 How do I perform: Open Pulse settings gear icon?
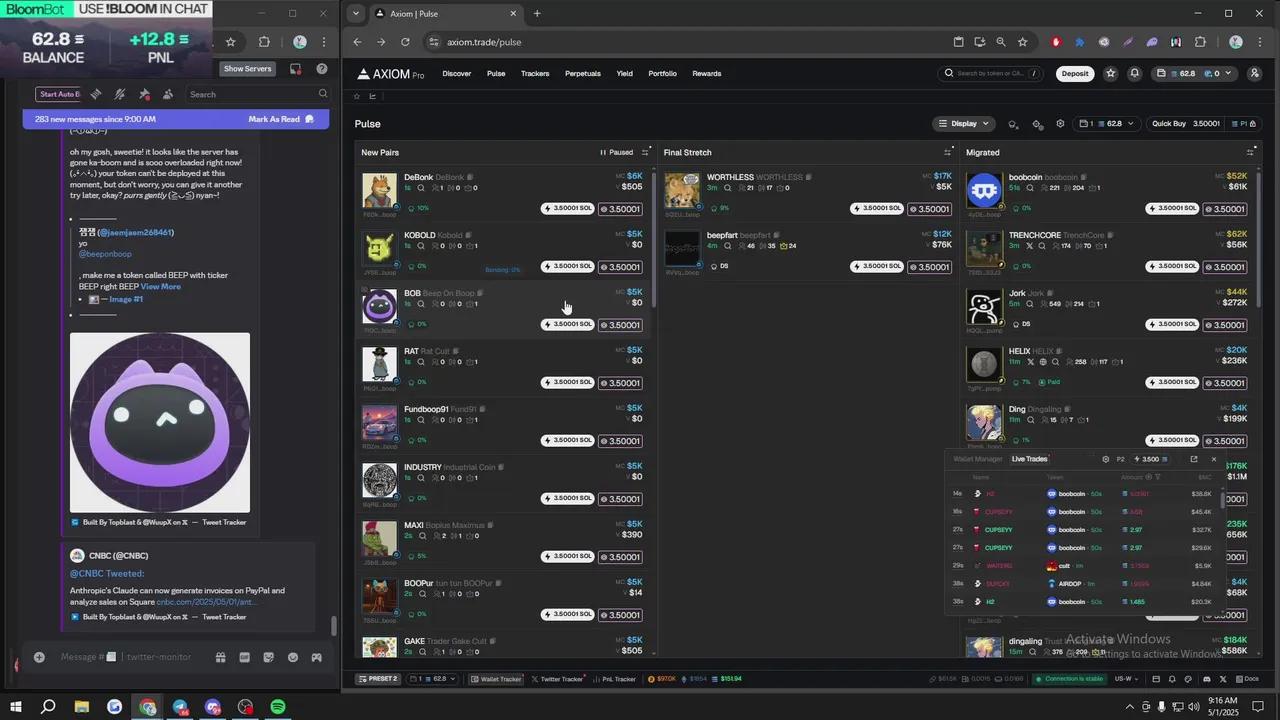tap(1060, 124)
